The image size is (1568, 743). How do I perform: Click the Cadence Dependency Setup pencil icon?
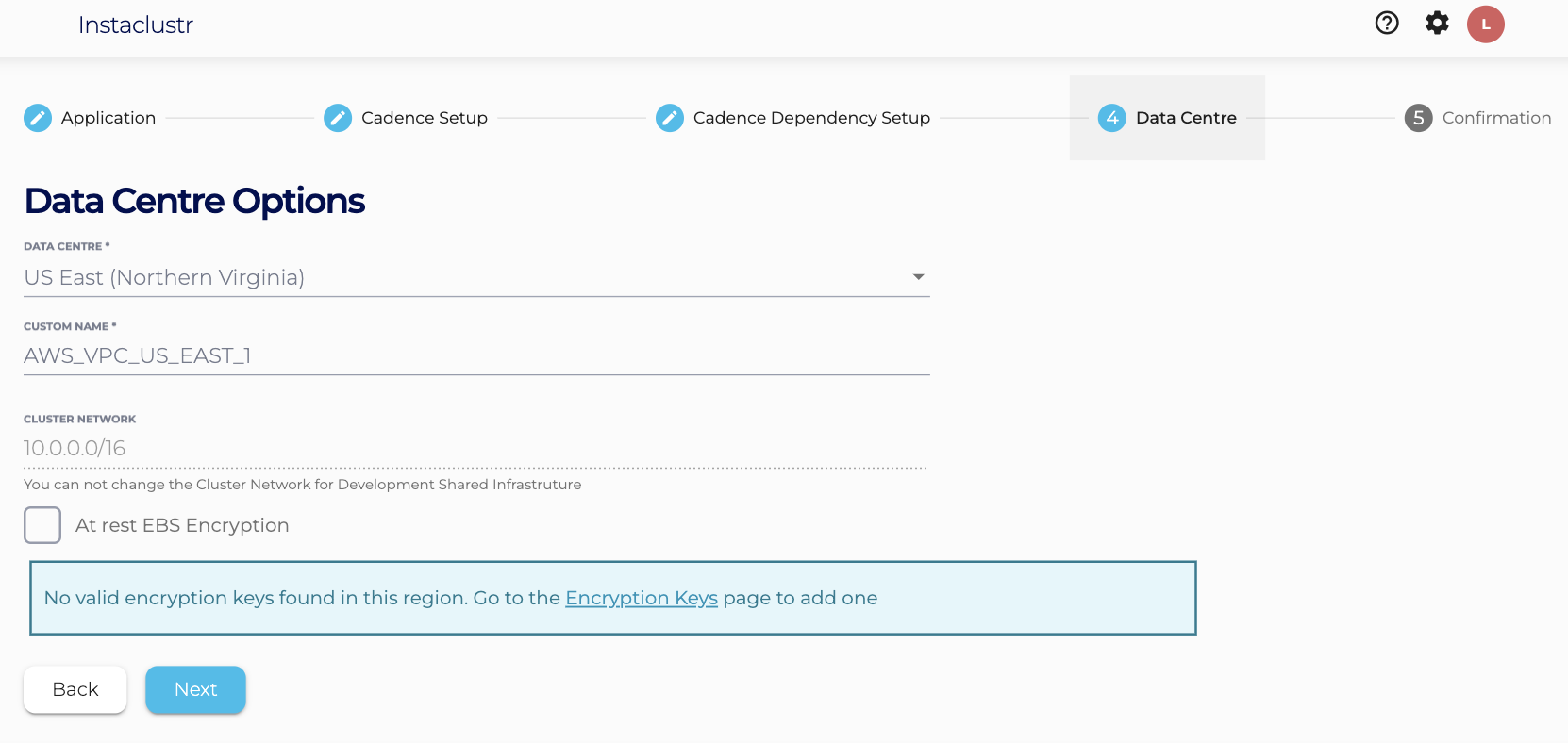(x=670, y=118)
